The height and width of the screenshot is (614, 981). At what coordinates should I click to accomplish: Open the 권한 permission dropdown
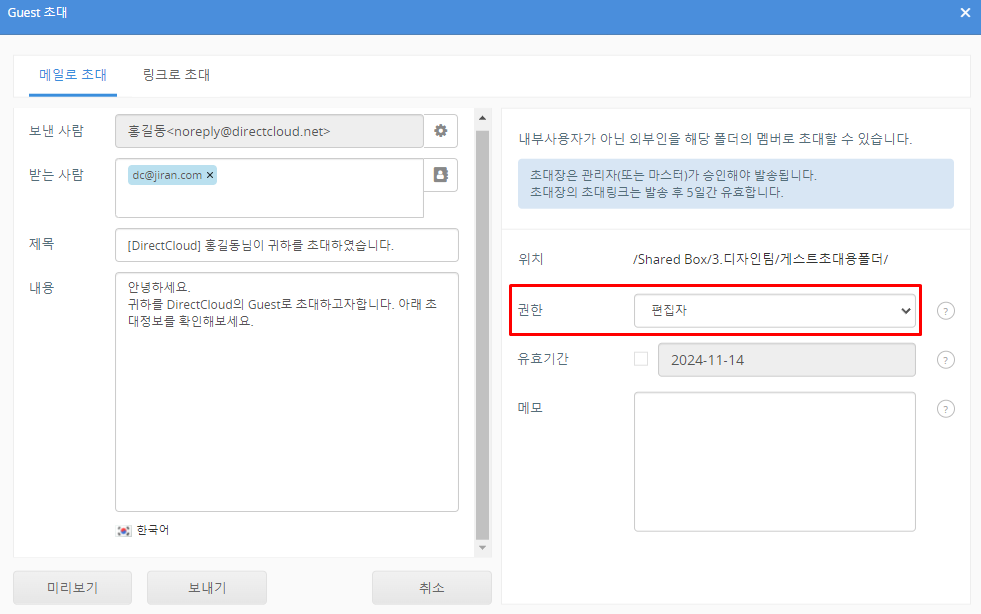pos(775,311)
